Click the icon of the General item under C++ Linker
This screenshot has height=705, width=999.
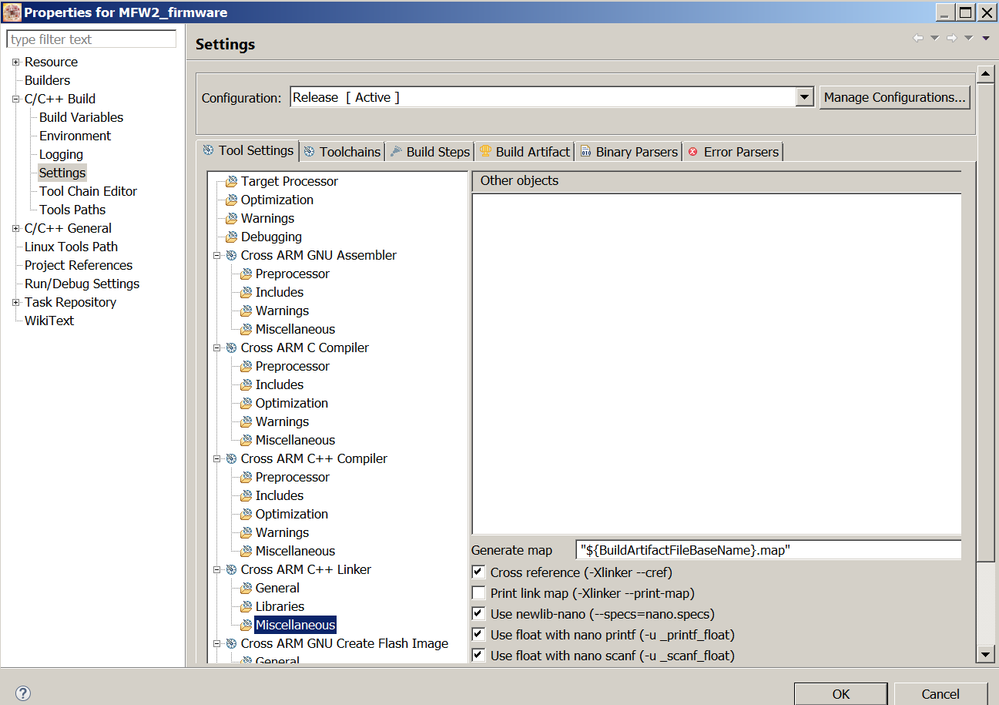[246, 588]
